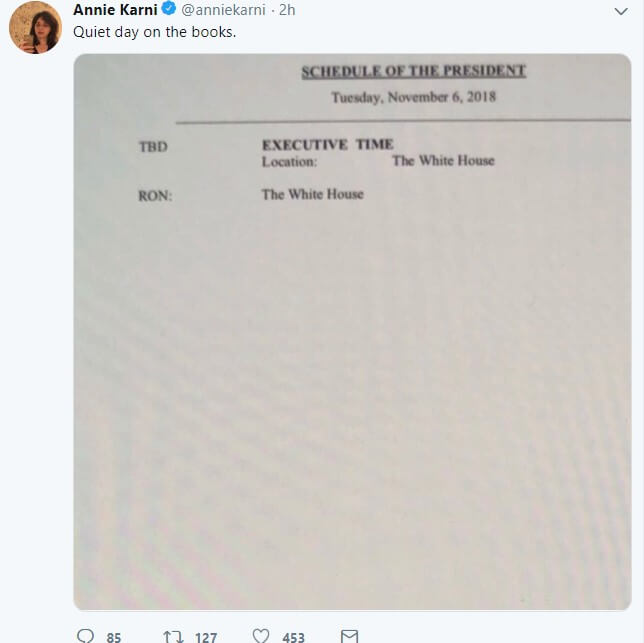Click the reply speech-bubble icon

pos(85,636)
